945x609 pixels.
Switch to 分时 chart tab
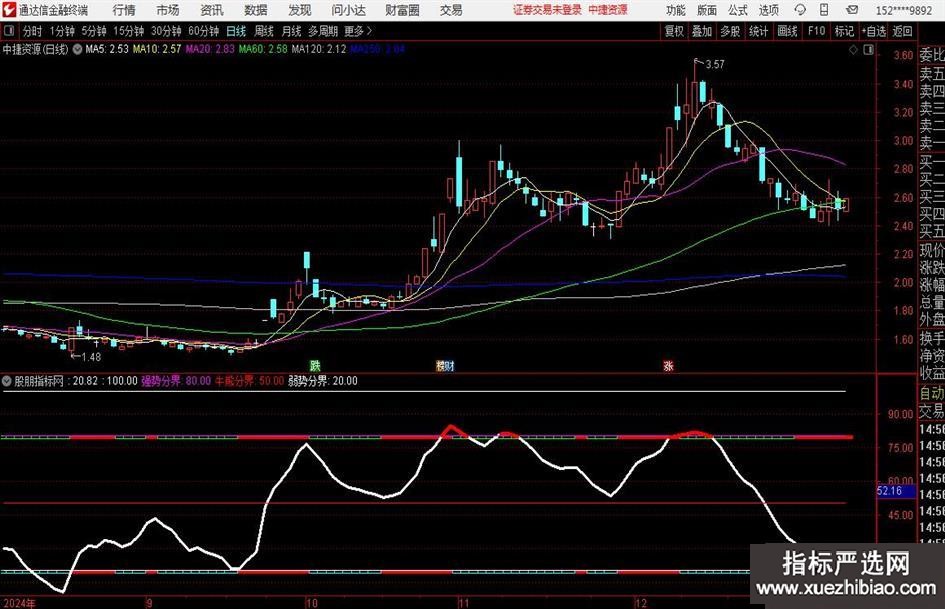click(32, 31)
